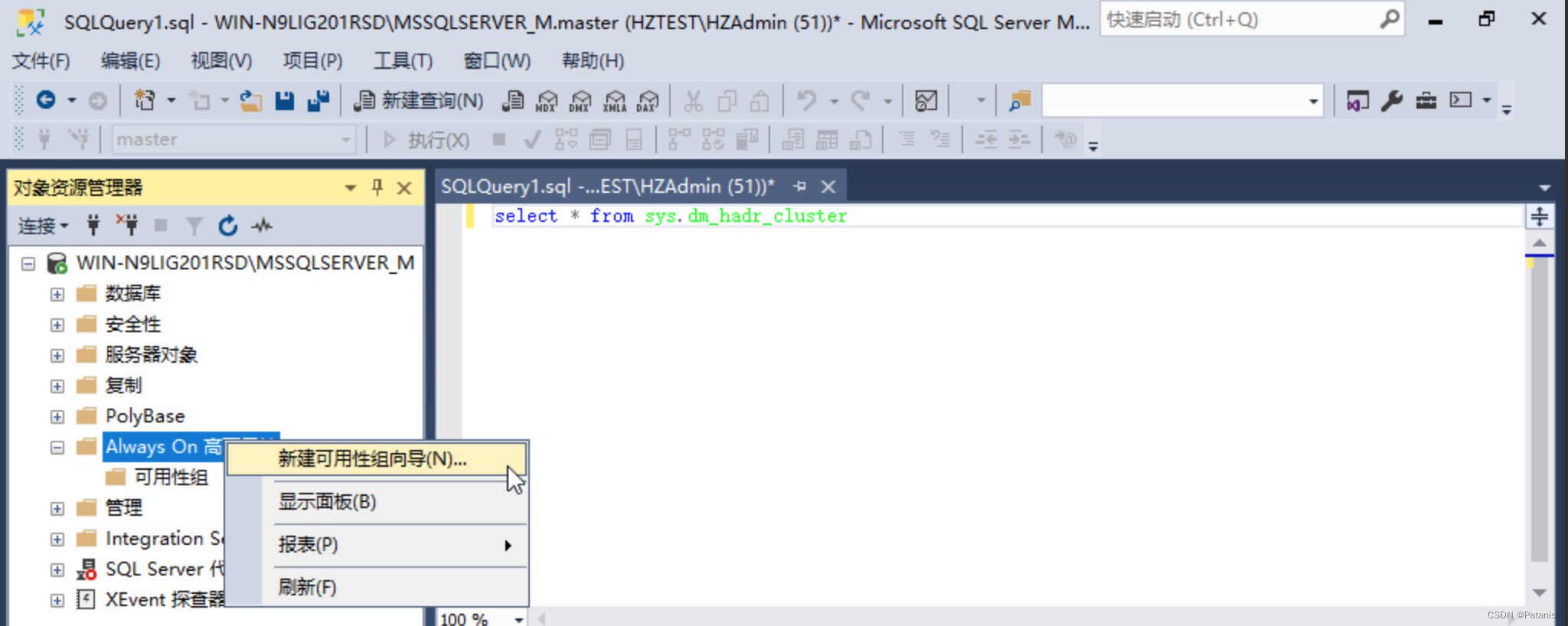Click the Save All icon
The height and width of the screenshot is (626, 1568).
coord(318,100)
